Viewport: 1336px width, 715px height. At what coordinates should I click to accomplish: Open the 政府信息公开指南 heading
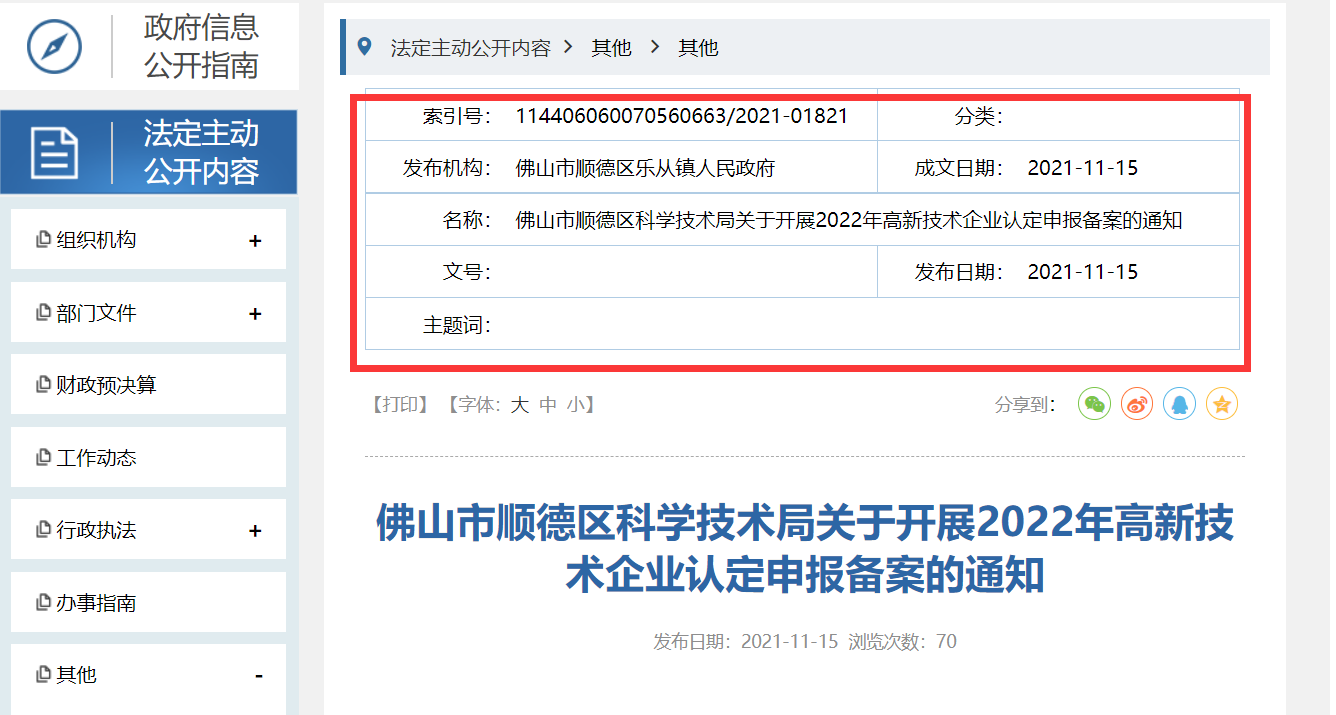pyautogui.click(x=201, y=46)
